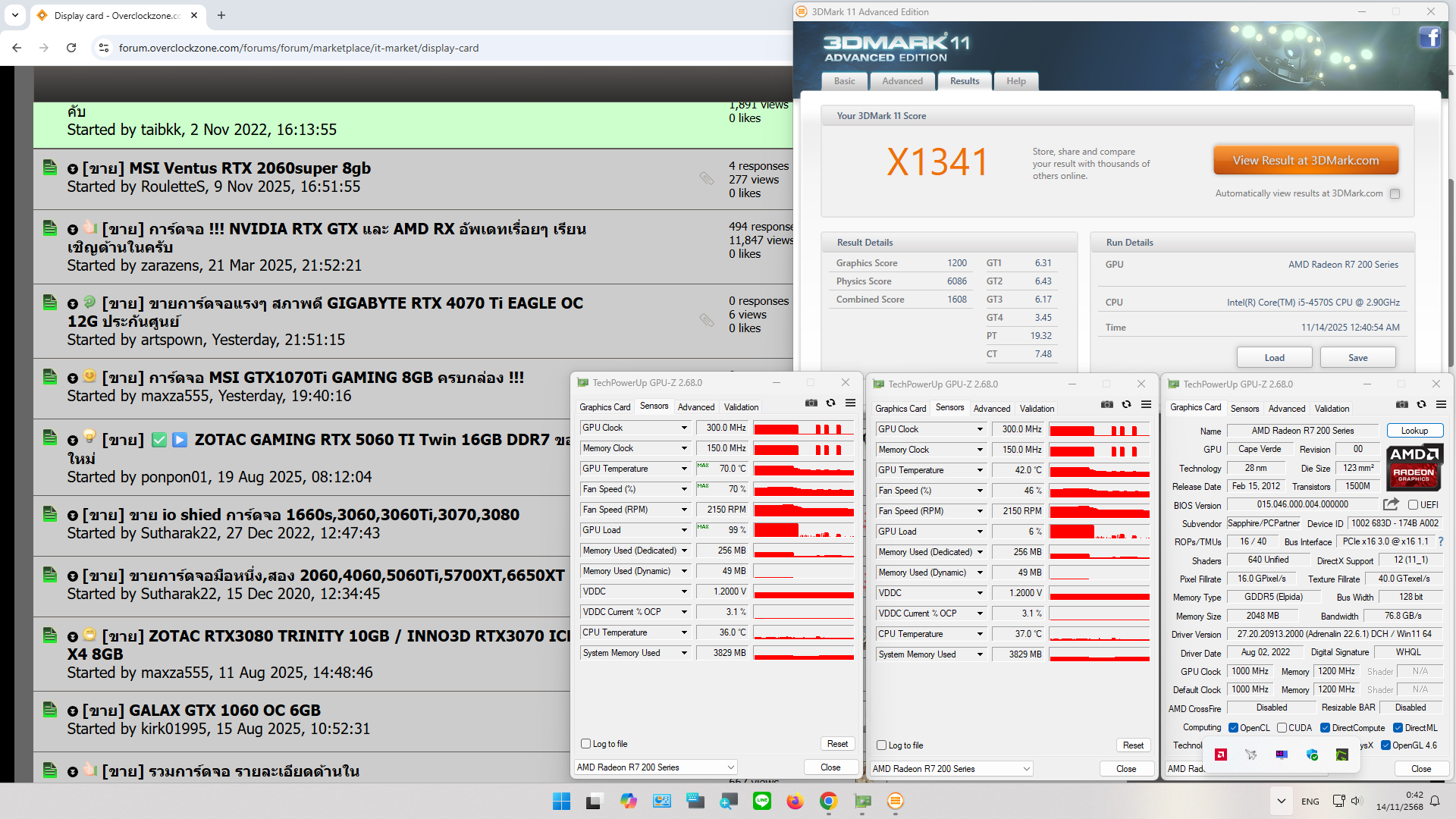Image resolution: width=1456 pixels, height=819 pixels.
Task: Uncheck the OpenCL computing checkbox
Action: [x=1233, y=727]
